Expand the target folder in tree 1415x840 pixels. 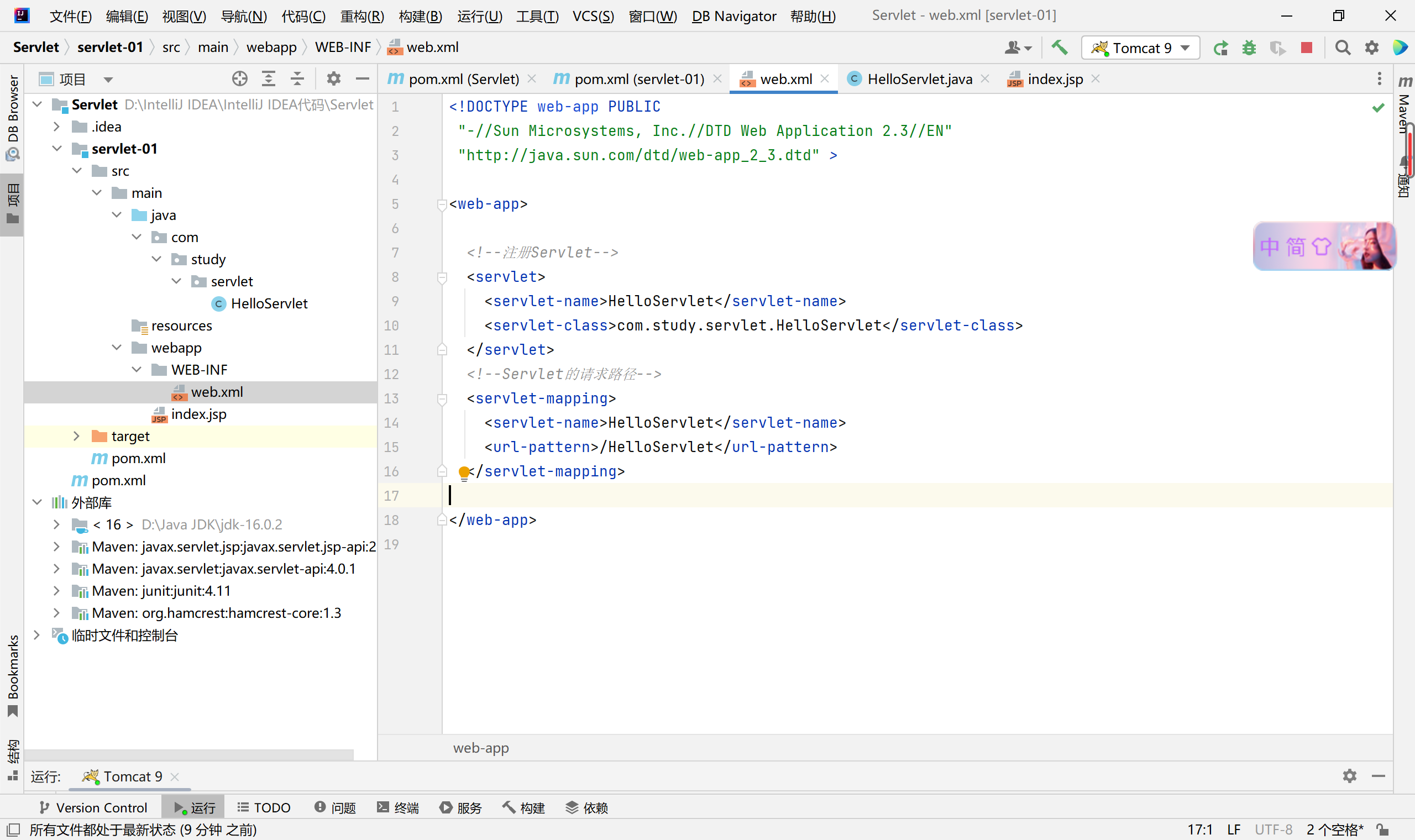76,436
